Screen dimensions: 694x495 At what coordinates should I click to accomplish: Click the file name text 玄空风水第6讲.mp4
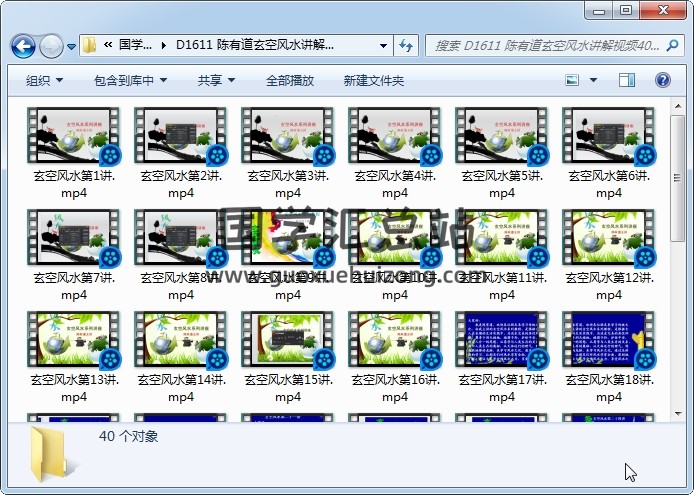(609, 184)
